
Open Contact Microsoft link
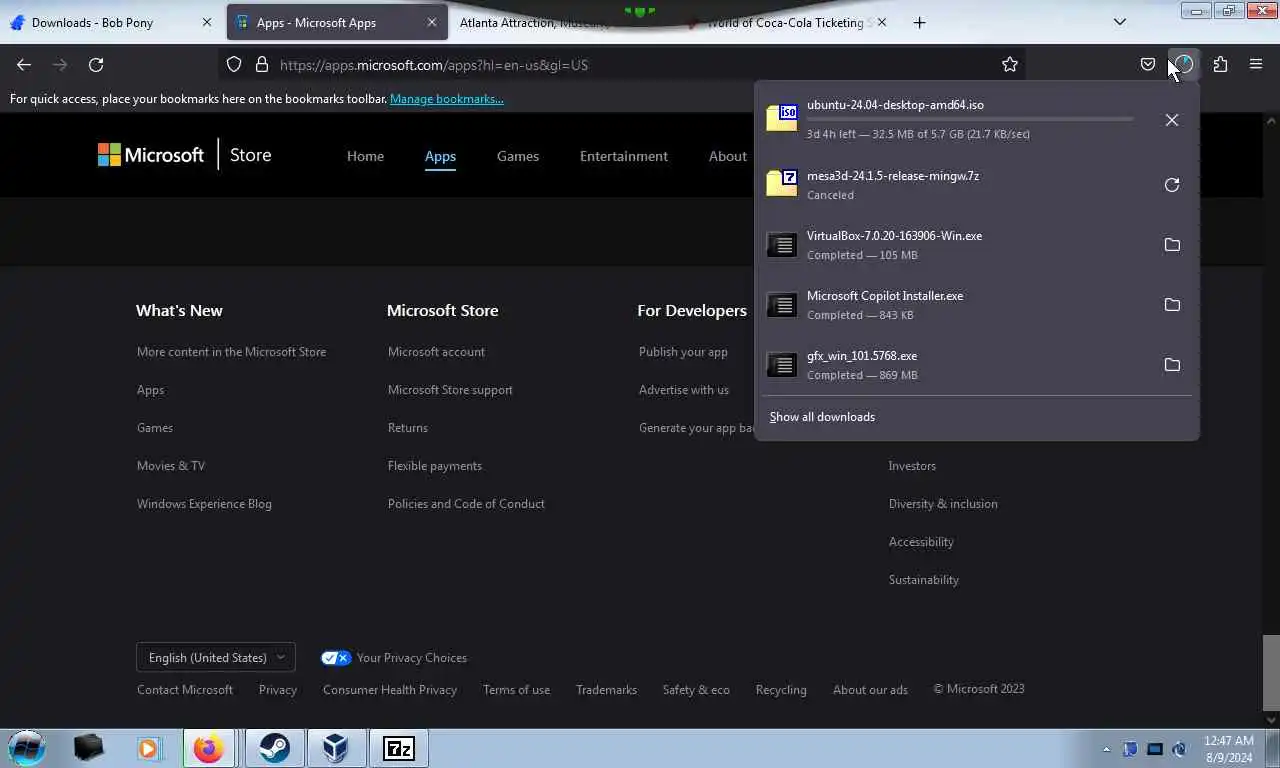[185, 690]
